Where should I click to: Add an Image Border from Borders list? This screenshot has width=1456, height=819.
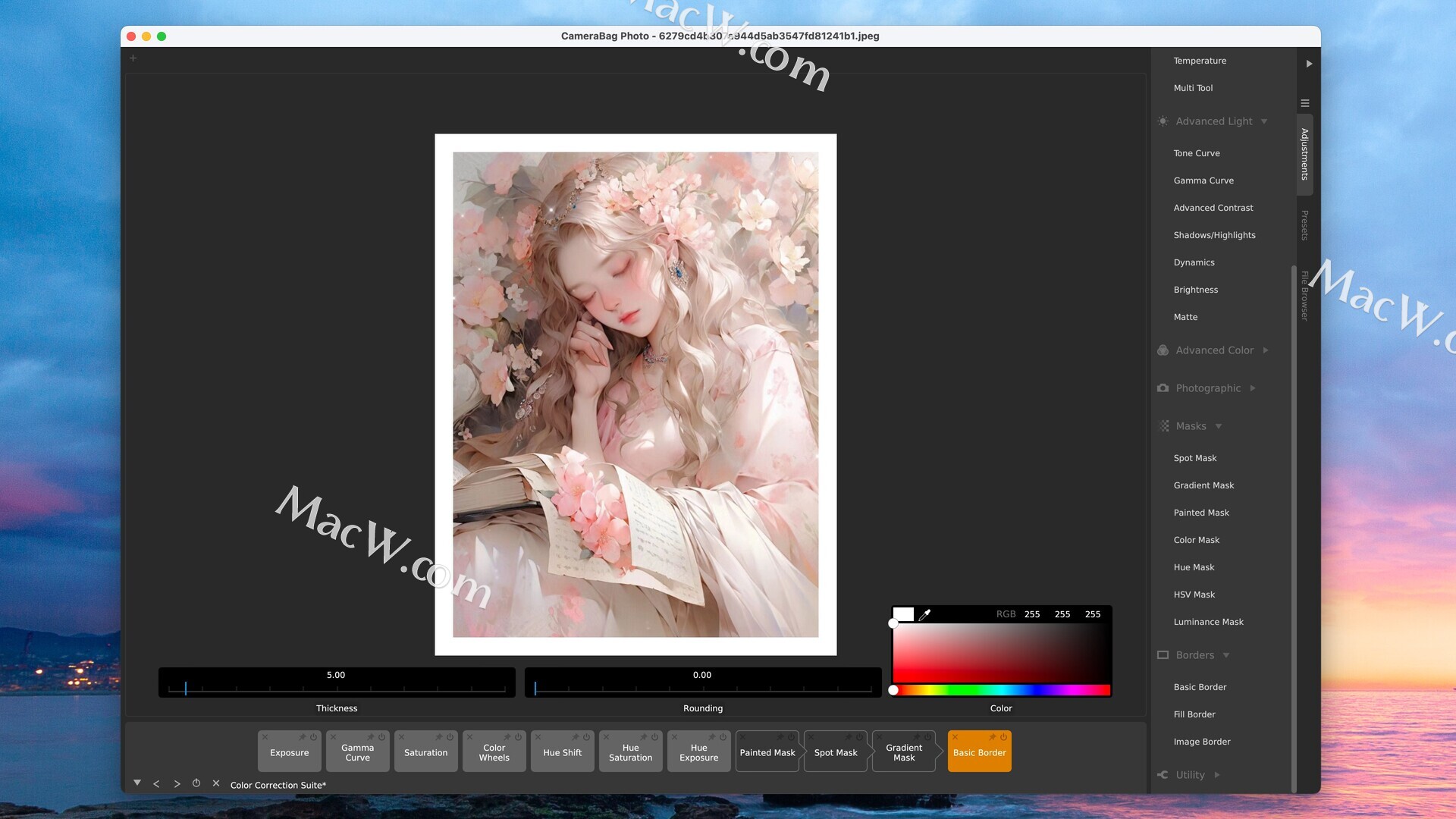click(x=1202, y=742)
